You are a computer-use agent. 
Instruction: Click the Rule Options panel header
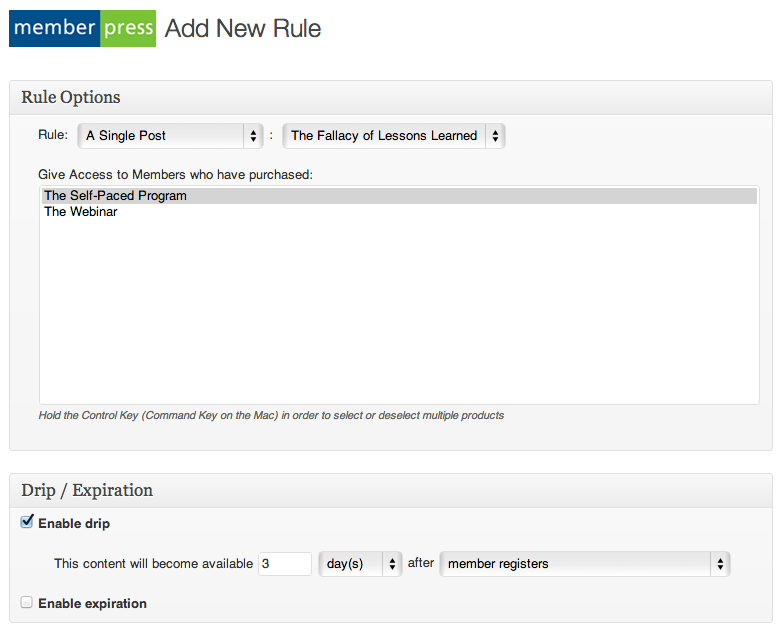click(x=71, y=97)
